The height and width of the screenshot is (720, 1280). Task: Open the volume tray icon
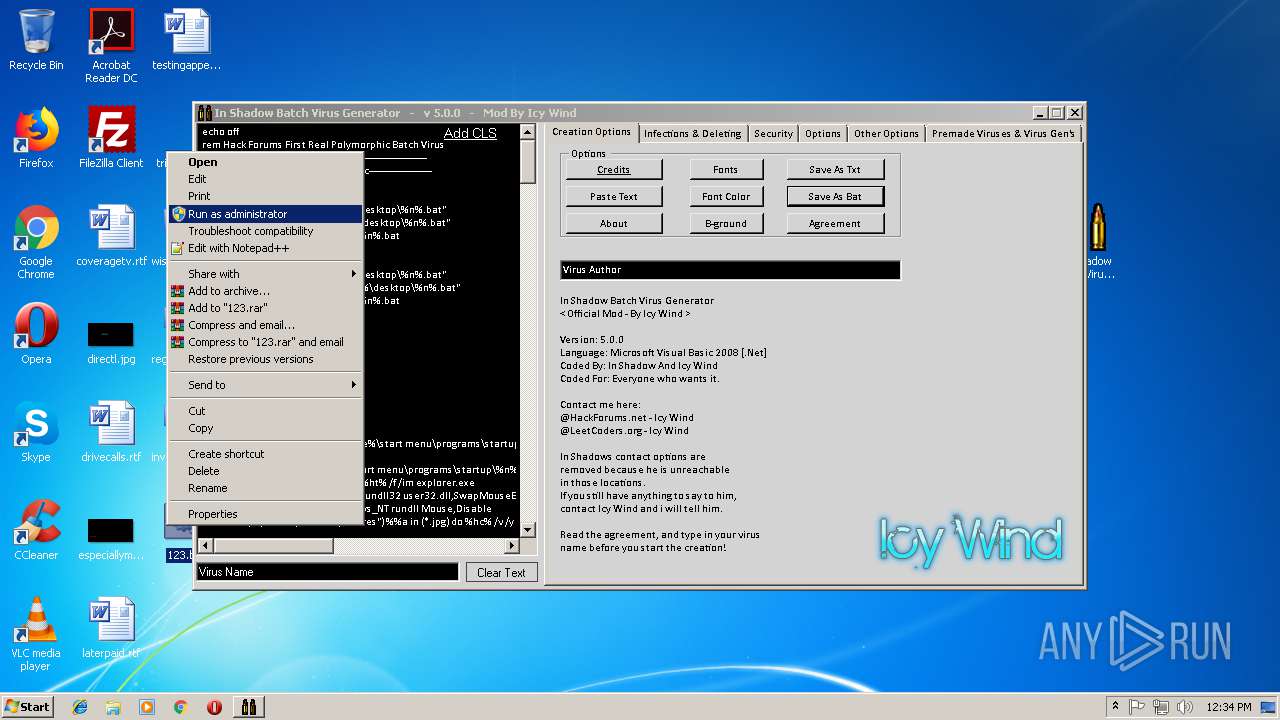(x=1185, y=707)
